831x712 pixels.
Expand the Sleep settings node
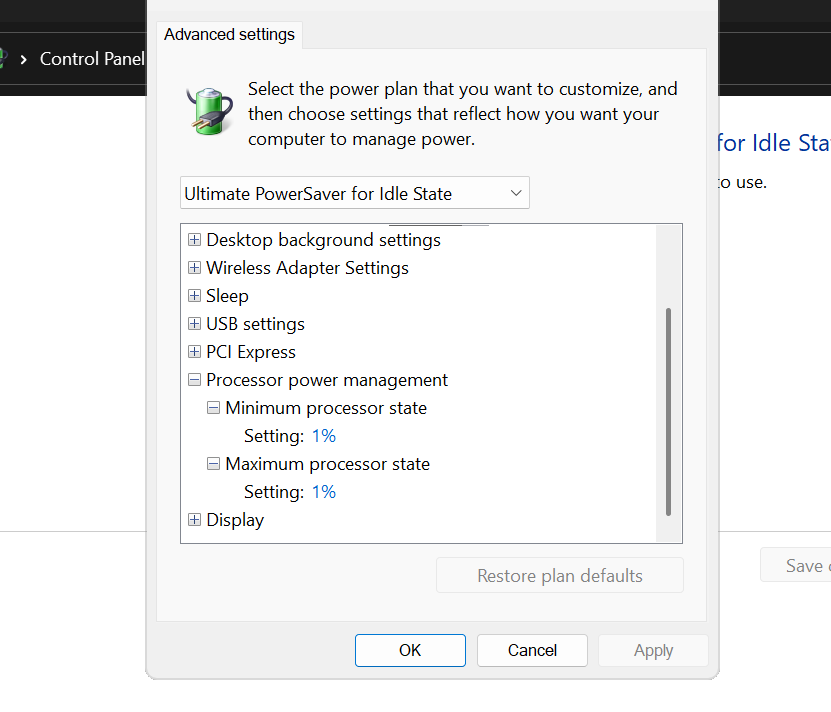point(194,296)
